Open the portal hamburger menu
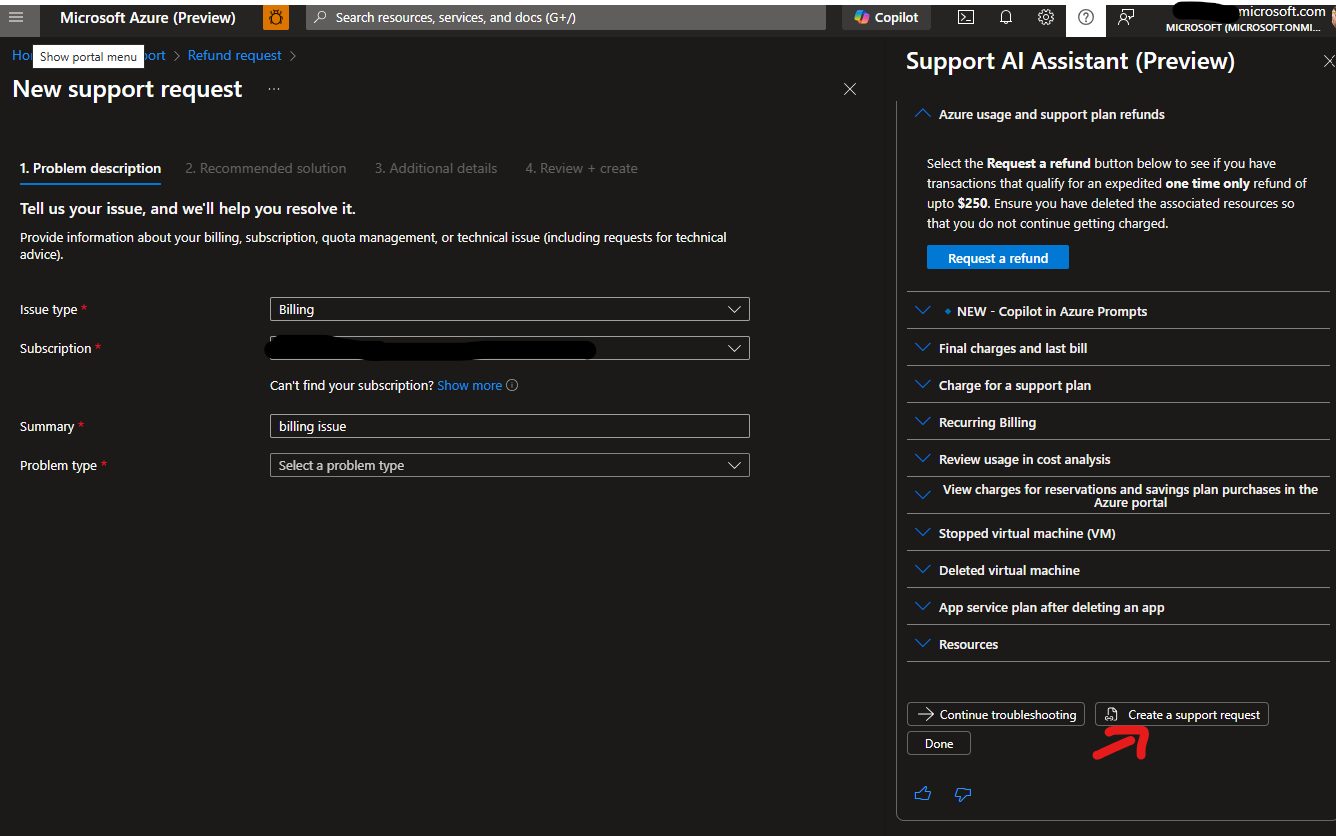This screenshot has height=836, width=1336. [x=16, y=17]
